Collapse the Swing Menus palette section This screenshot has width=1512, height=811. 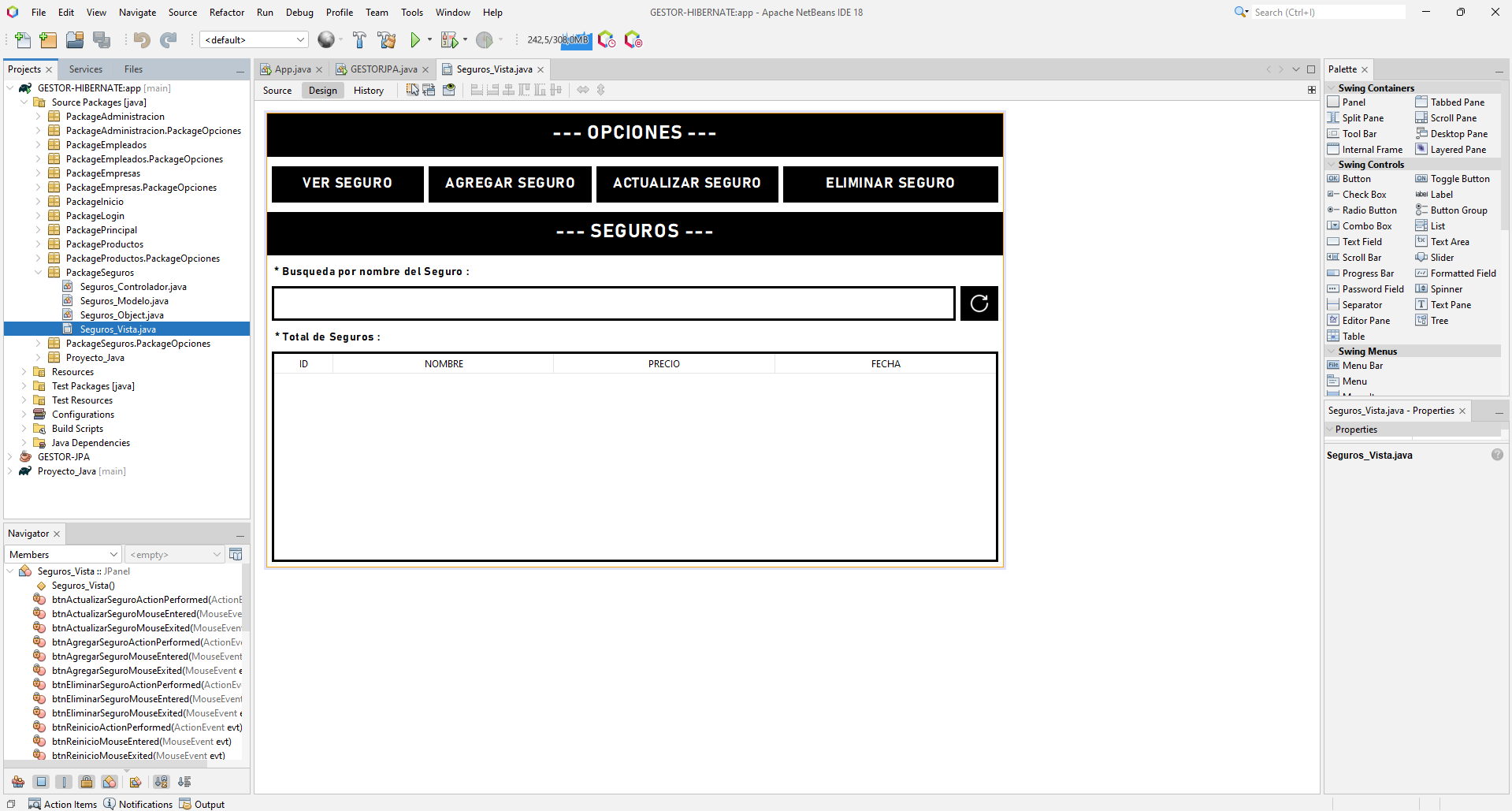click(x=1332, y=352)
